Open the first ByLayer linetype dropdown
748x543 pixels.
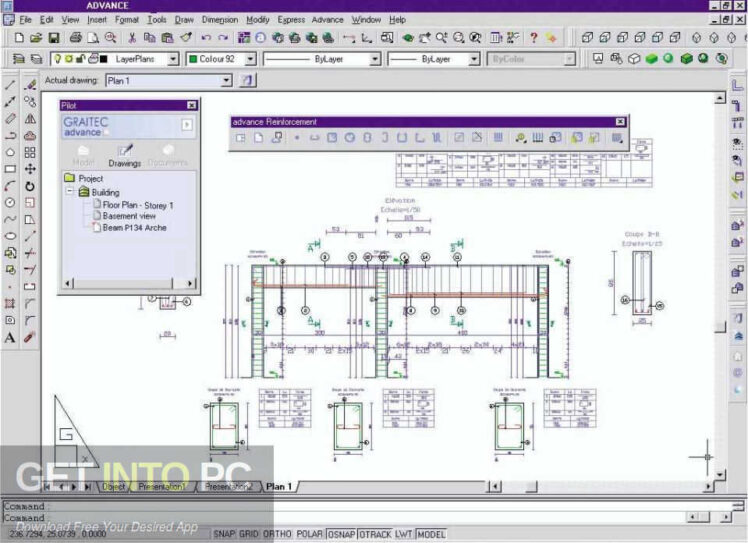pyautogui.click(x=375, y=59)
